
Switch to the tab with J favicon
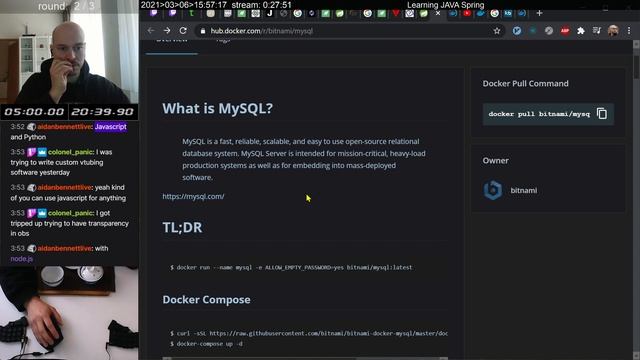pos(269,13)
